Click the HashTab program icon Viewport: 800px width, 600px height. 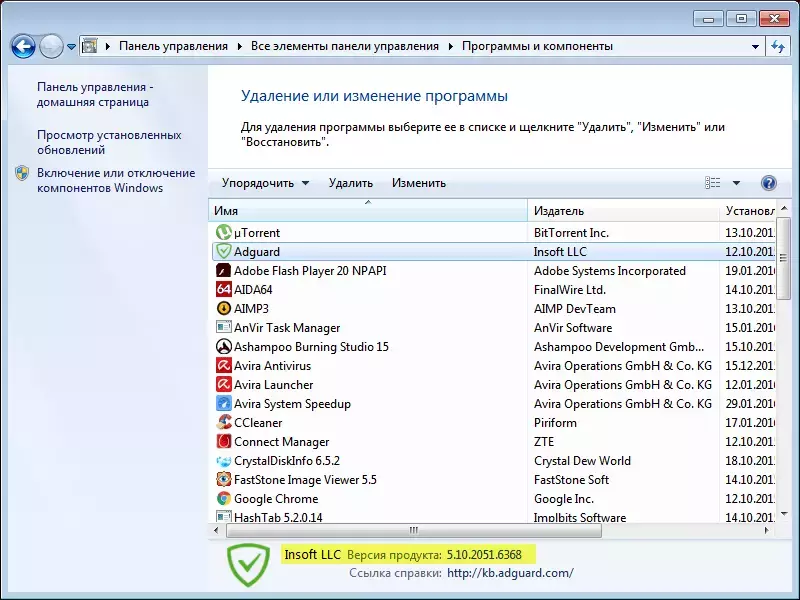(223, 516)
